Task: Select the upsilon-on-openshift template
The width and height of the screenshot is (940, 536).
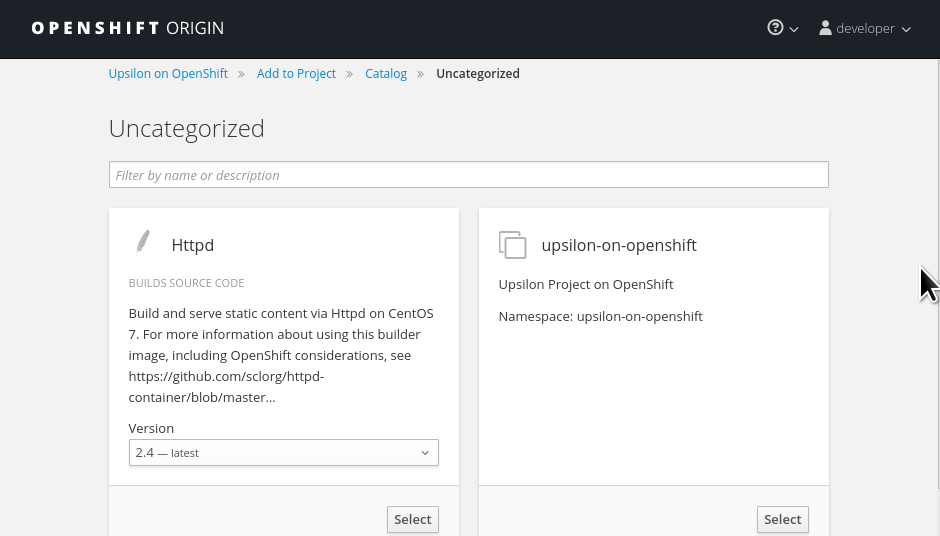Action: coord(783,519)
